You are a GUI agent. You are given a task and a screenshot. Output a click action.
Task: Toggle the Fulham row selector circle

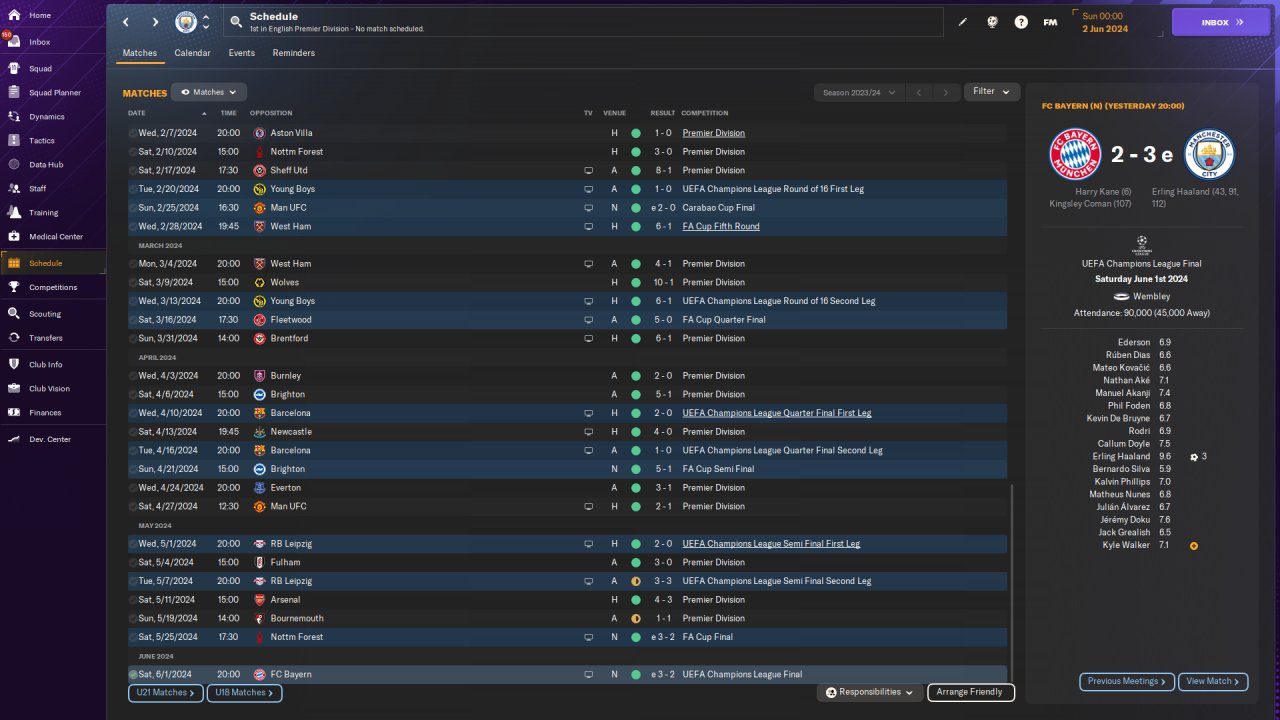pyautogui.click(x=133, y=563)
